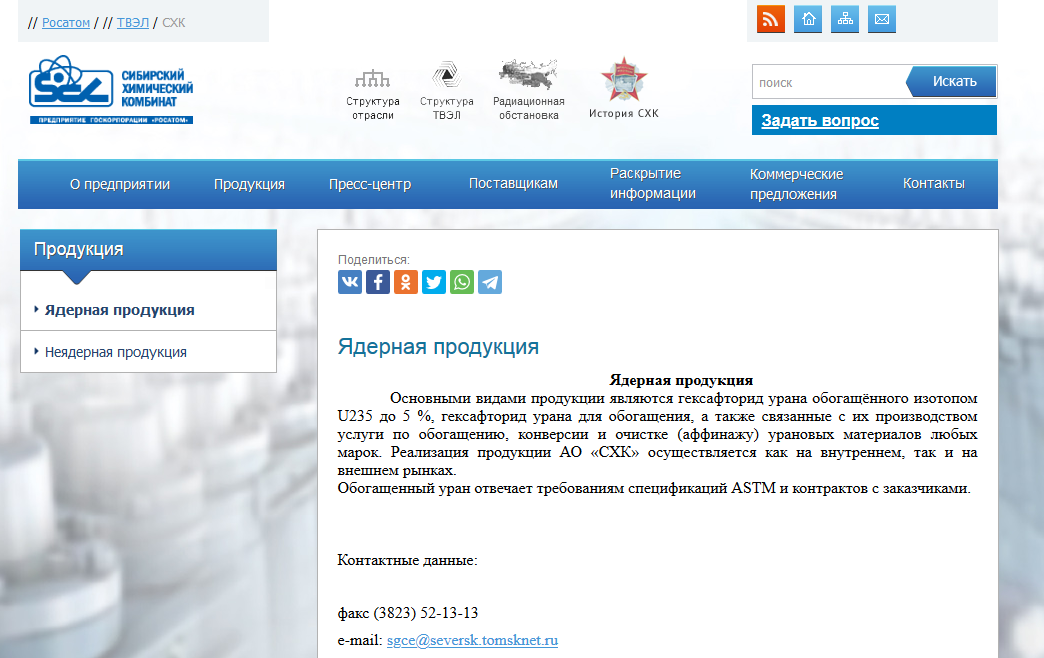The image size is (1044, 658).
Task: Open О предприятии menu
Action: tap(120, 184)
